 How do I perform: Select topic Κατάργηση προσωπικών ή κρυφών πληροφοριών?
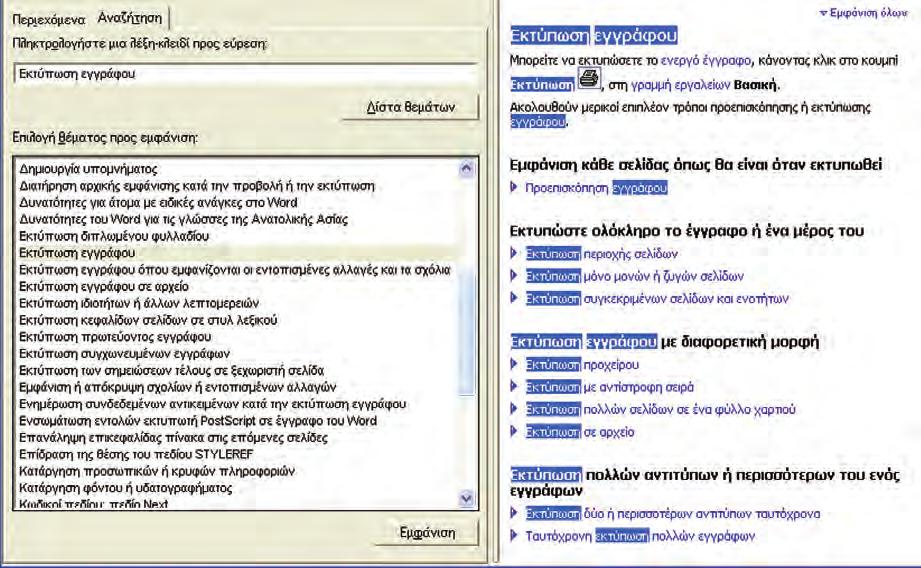[157, 471]
